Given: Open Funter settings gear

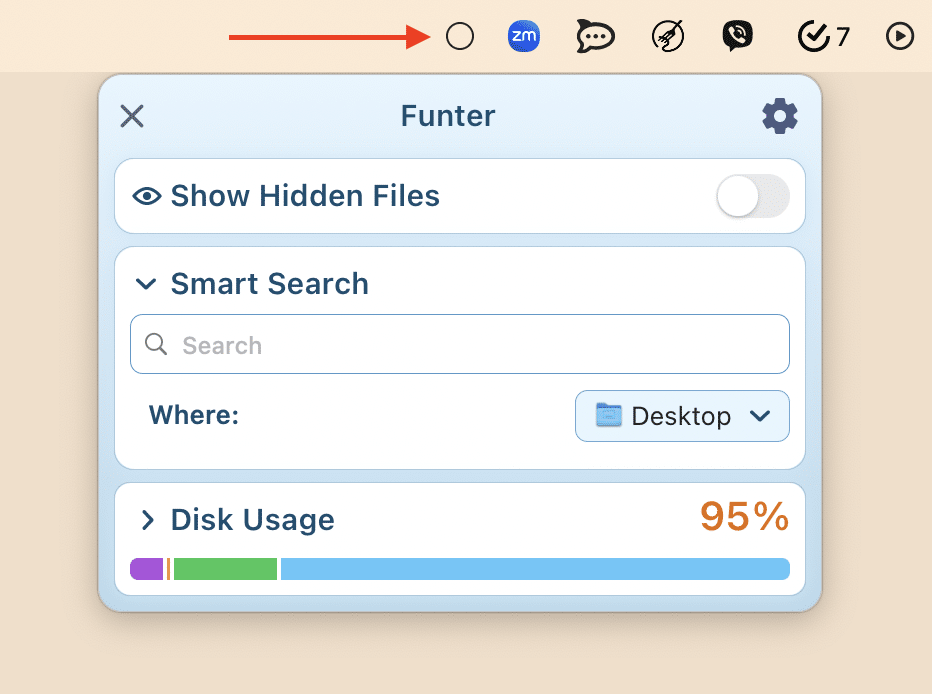Looking at the screenshot, I should (x=780, y=116).
